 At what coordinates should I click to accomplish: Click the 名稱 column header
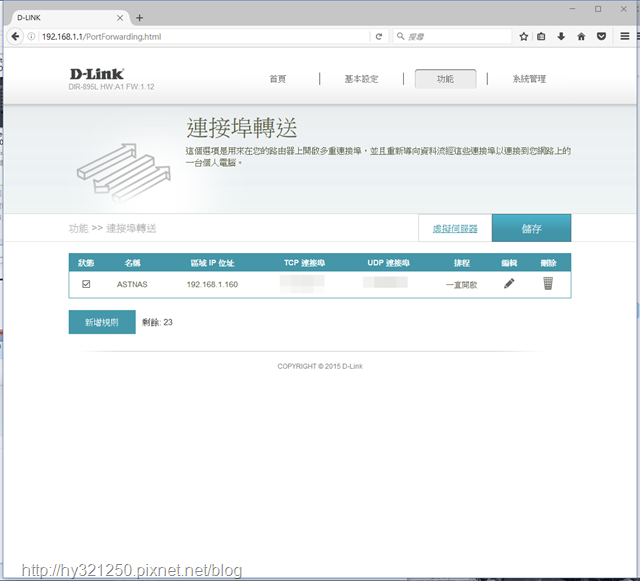[x=132, y=263]
